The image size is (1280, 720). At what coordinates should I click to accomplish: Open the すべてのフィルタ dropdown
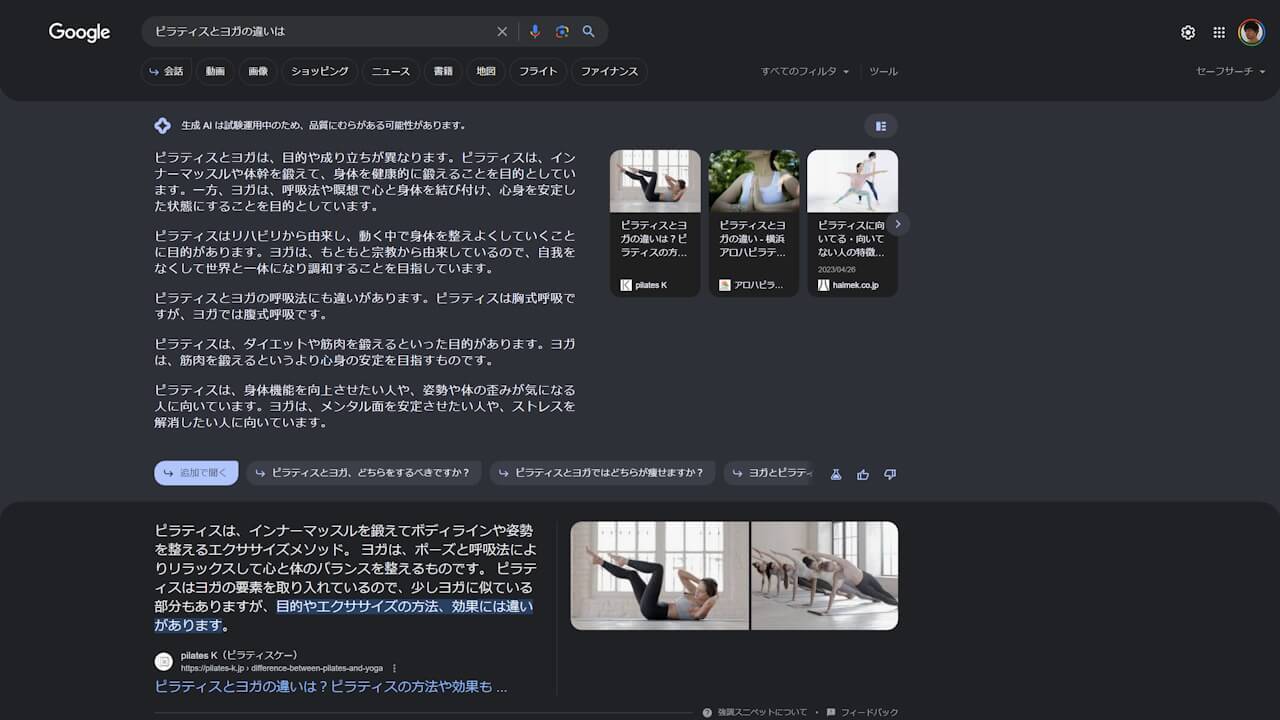tap(806, 71)
